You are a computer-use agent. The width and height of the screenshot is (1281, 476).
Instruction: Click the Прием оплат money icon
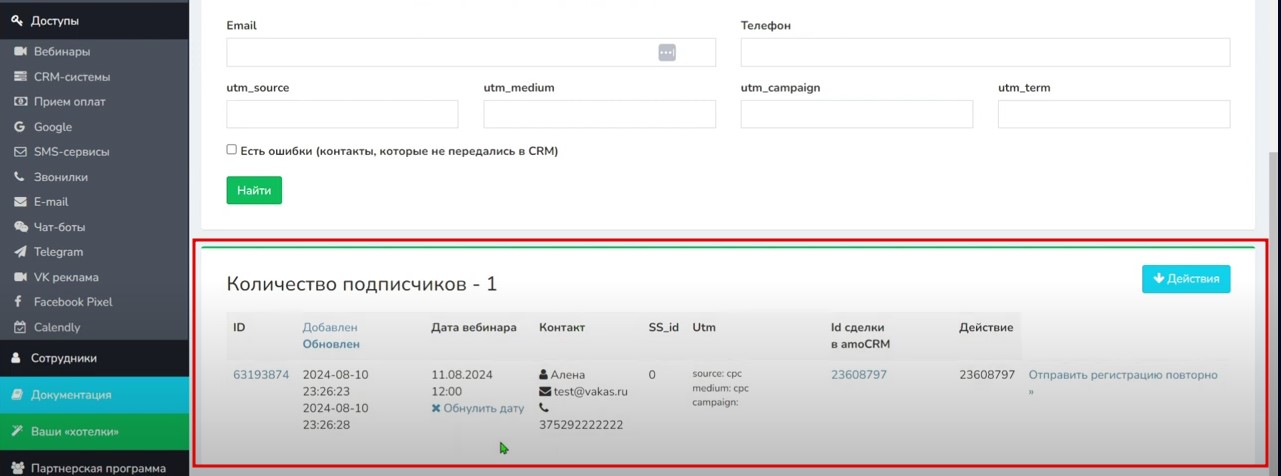pos(20,102)
